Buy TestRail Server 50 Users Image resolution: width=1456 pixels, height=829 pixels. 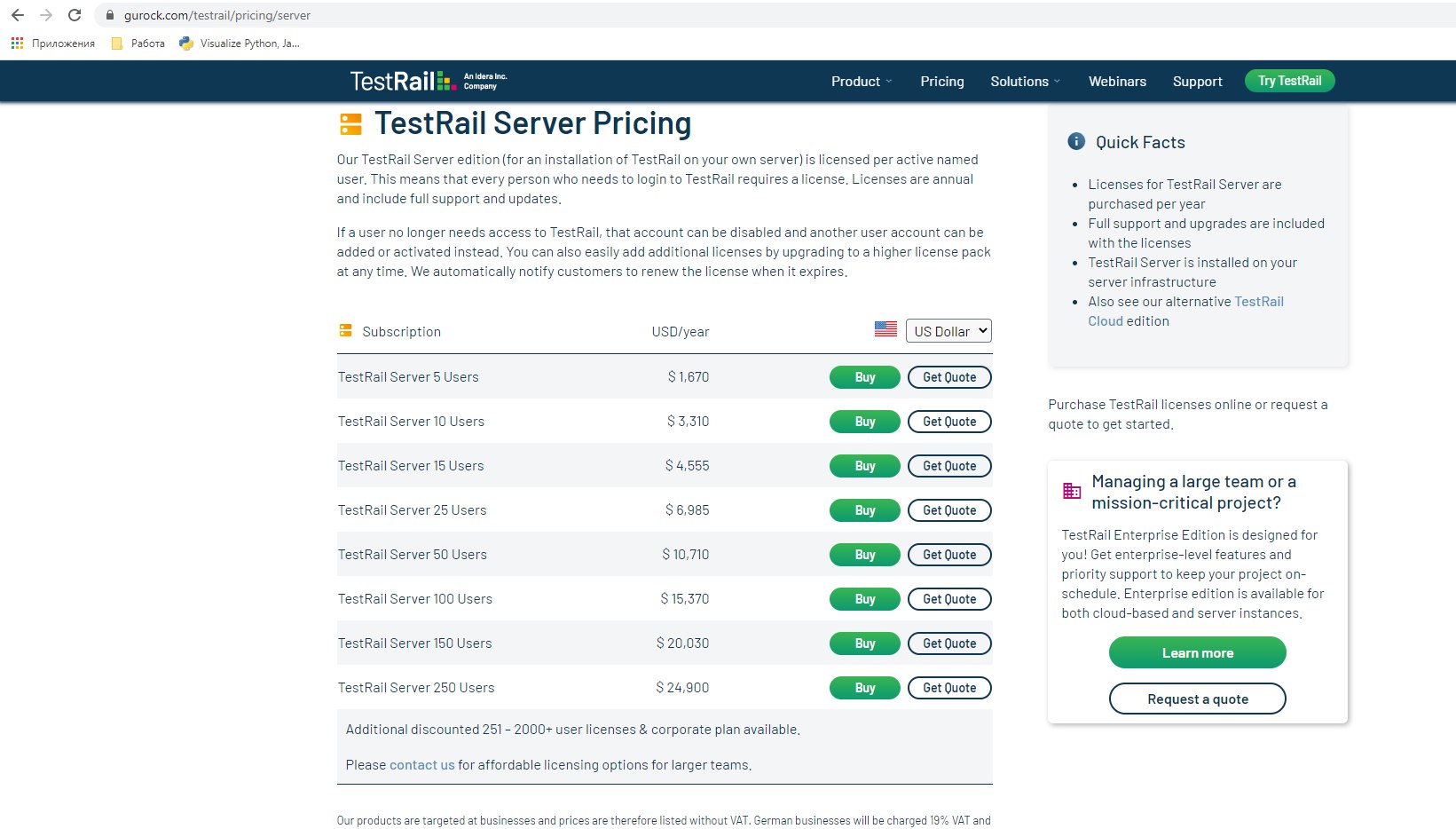pyautogui.click(x=865, y=555)
